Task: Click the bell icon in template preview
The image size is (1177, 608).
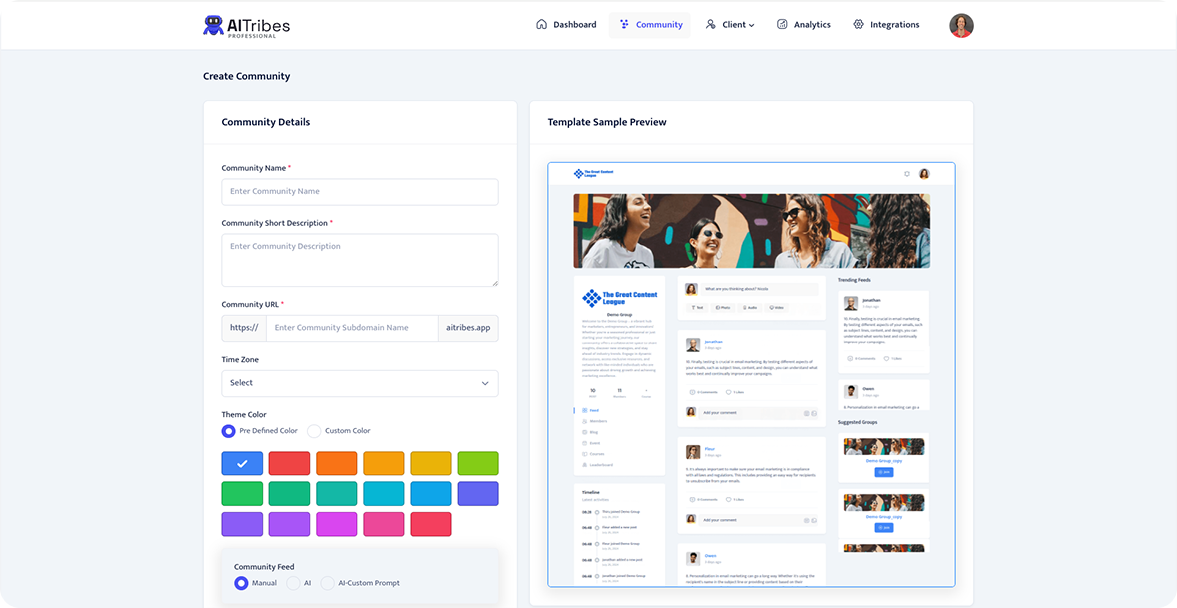Action: point(907,174)
